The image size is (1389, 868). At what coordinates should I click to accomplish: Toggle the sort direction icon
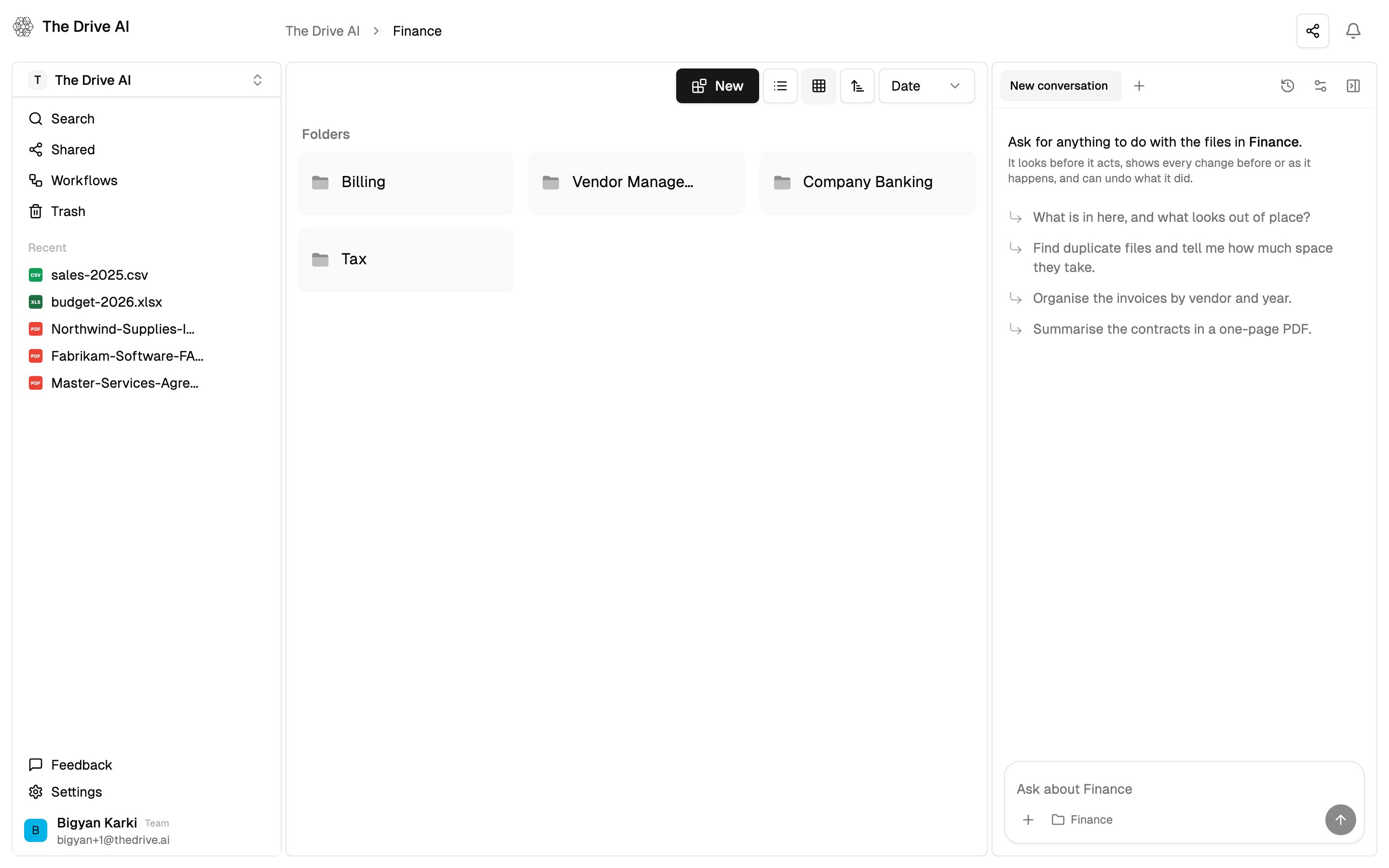click(x=857, y=86)
